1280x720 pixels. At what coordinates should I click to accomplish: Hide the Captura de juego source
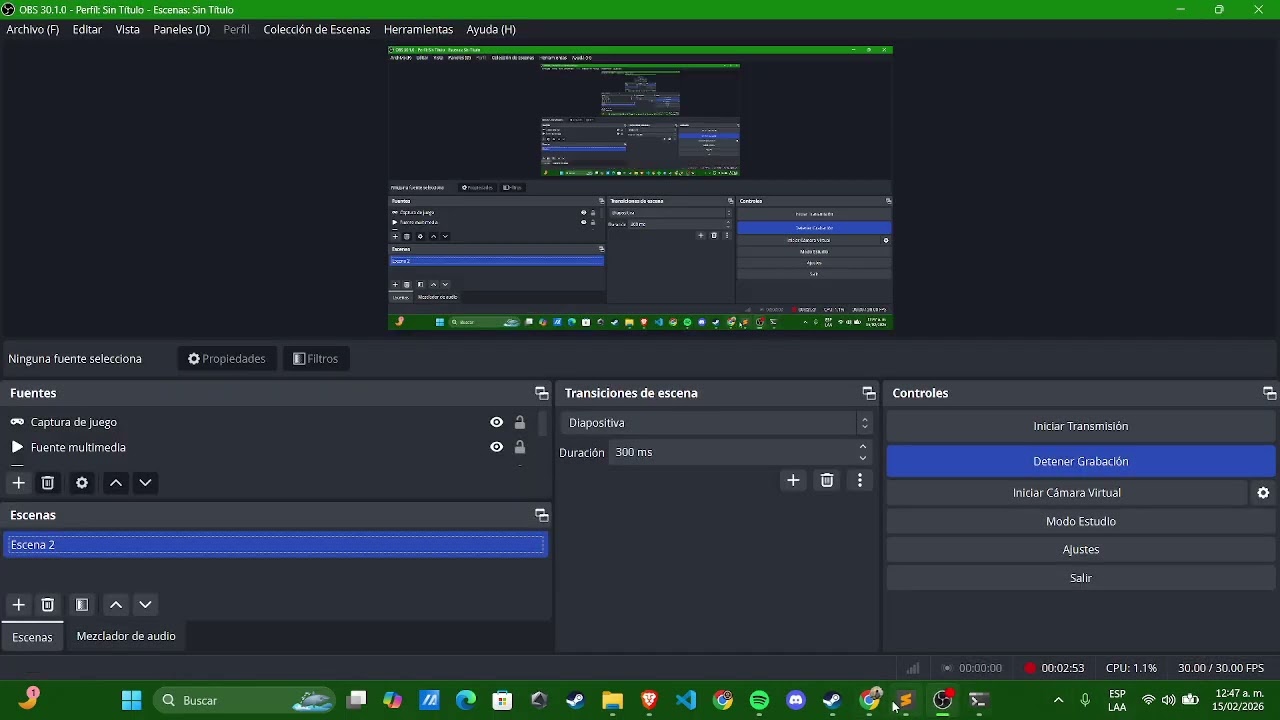pos(496,422)
